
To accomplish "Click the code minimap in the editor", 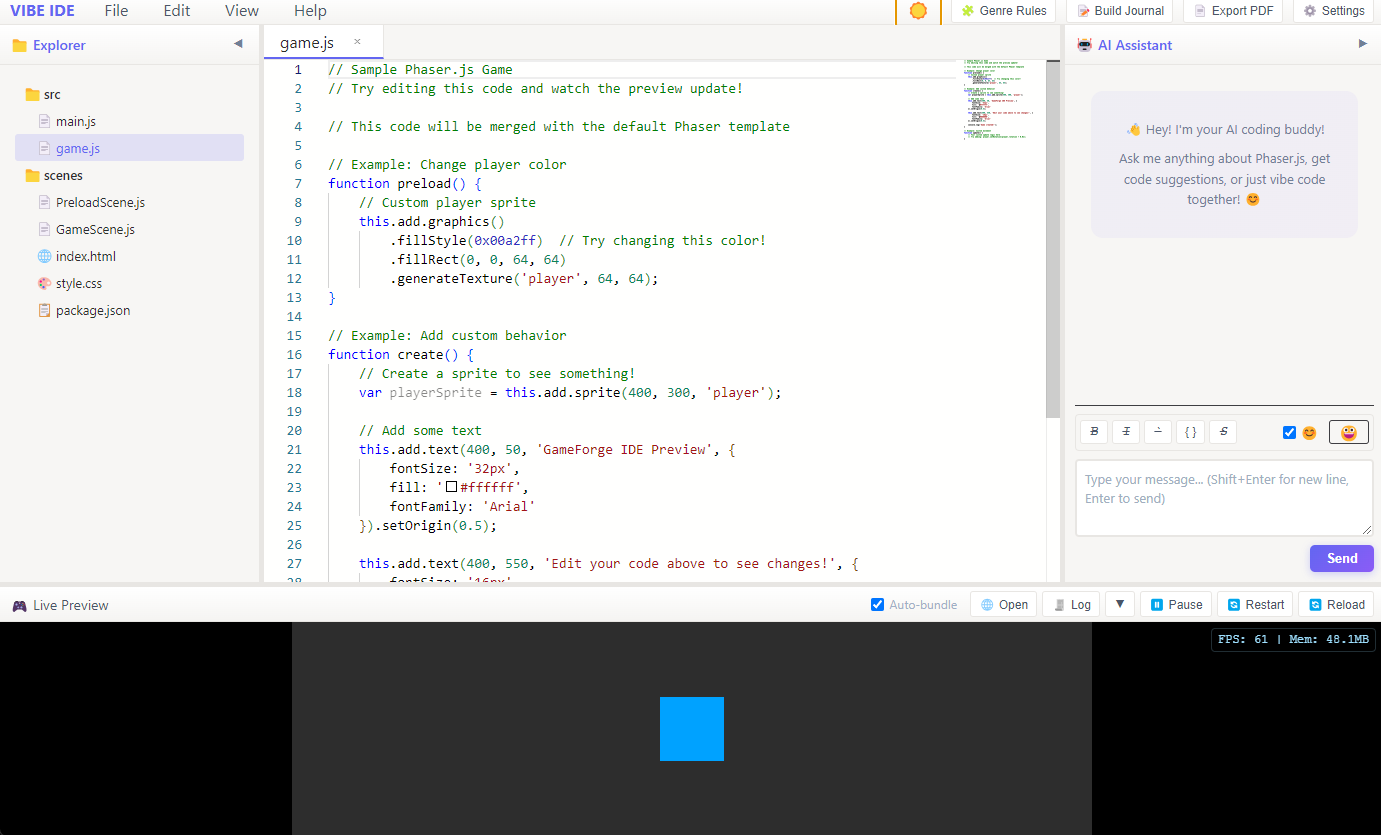I will tap(1002, 100).
